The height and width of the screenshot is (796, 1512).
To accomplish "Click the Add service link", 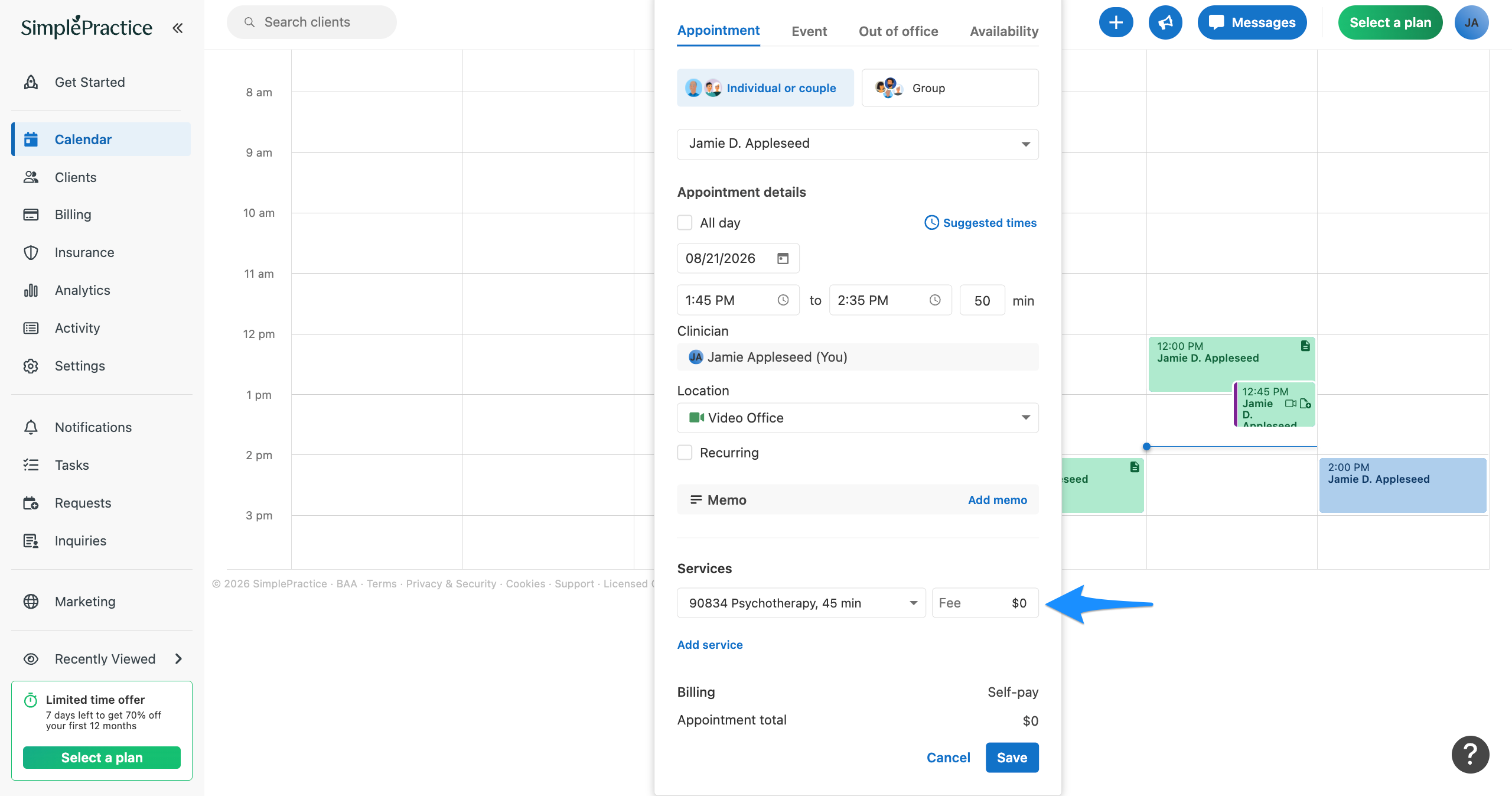I will (710, 645).
